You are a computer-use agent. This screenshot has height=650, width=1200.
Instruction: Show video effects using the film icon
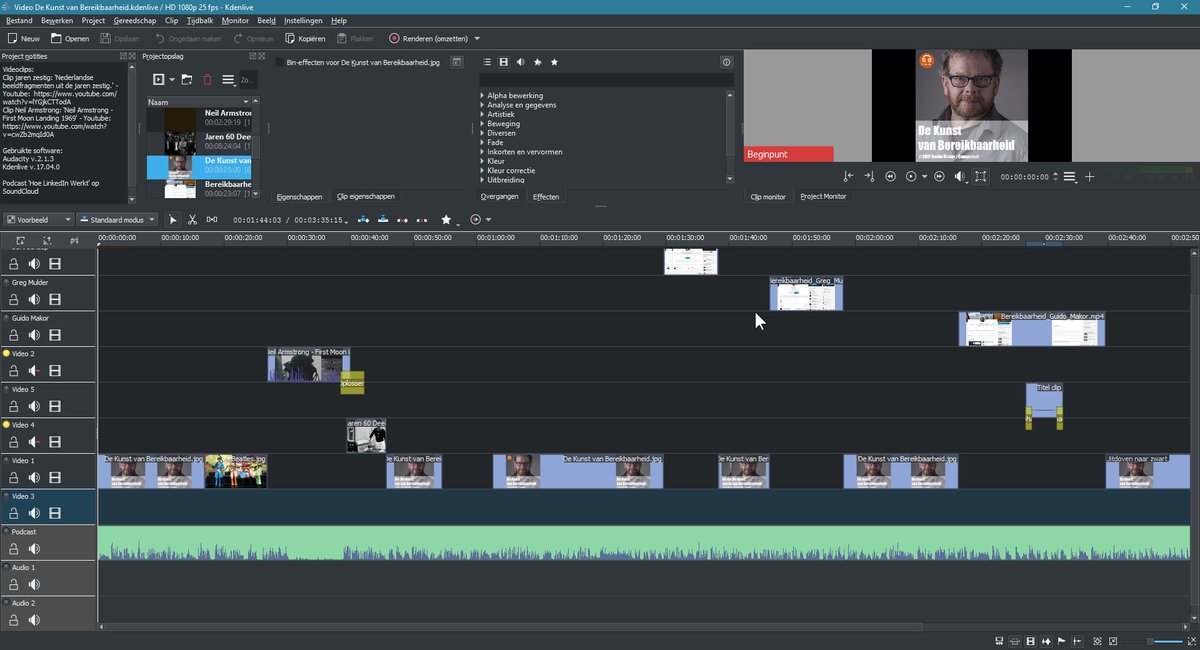pyautogui.click(x=504, y=62)
